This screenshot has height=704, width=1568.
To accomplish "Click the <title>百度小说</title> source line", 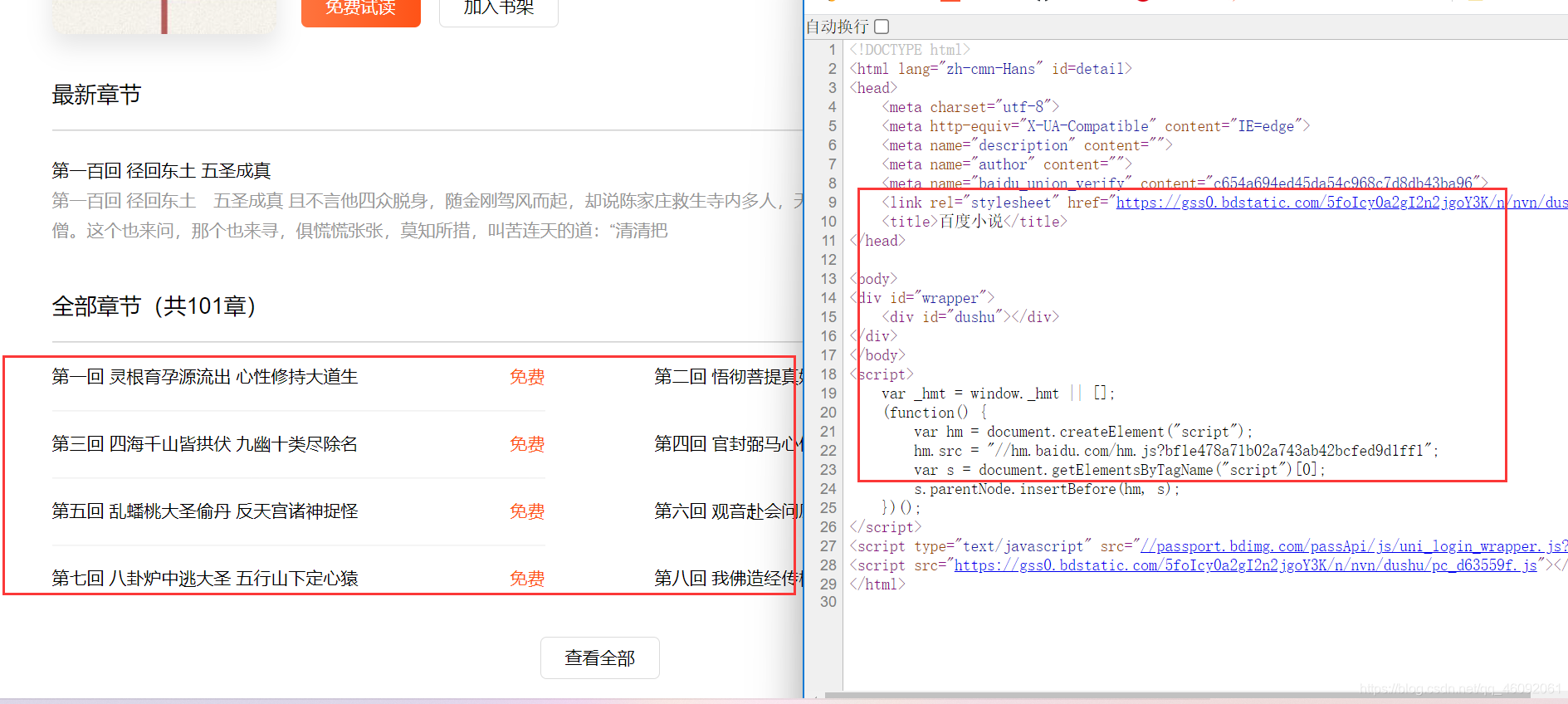I will (x=974, y=222).
